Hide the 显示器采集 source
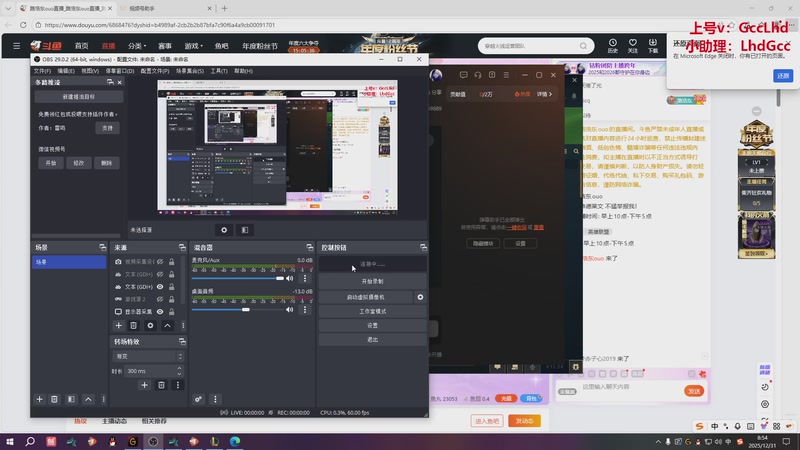The image size is (800, 450). pyautogui.click(x=160, y=312)
